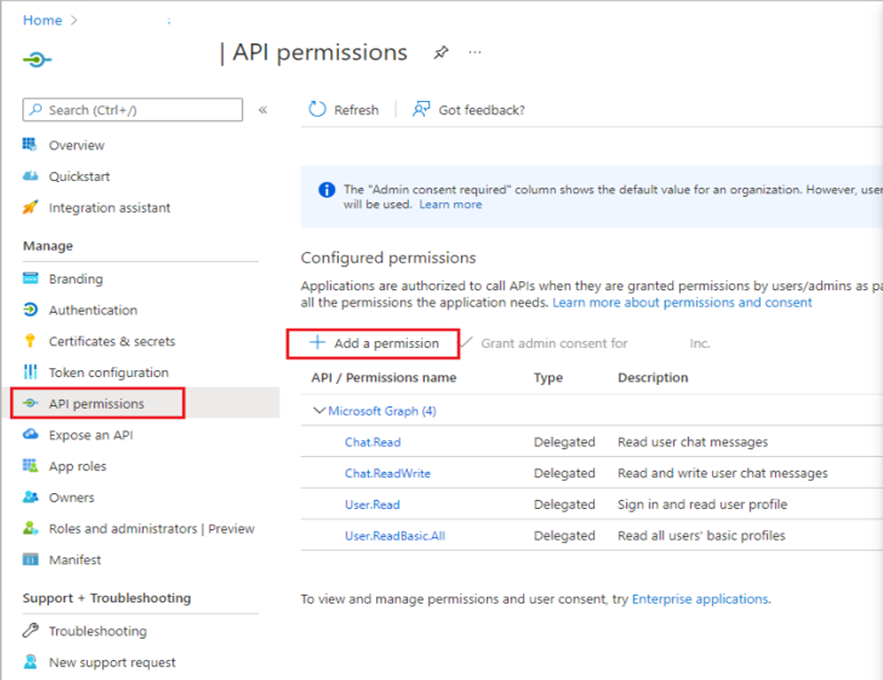Open the more options ellipsis beside the title
Screen dimensions: 883x680
coord(475,53)
